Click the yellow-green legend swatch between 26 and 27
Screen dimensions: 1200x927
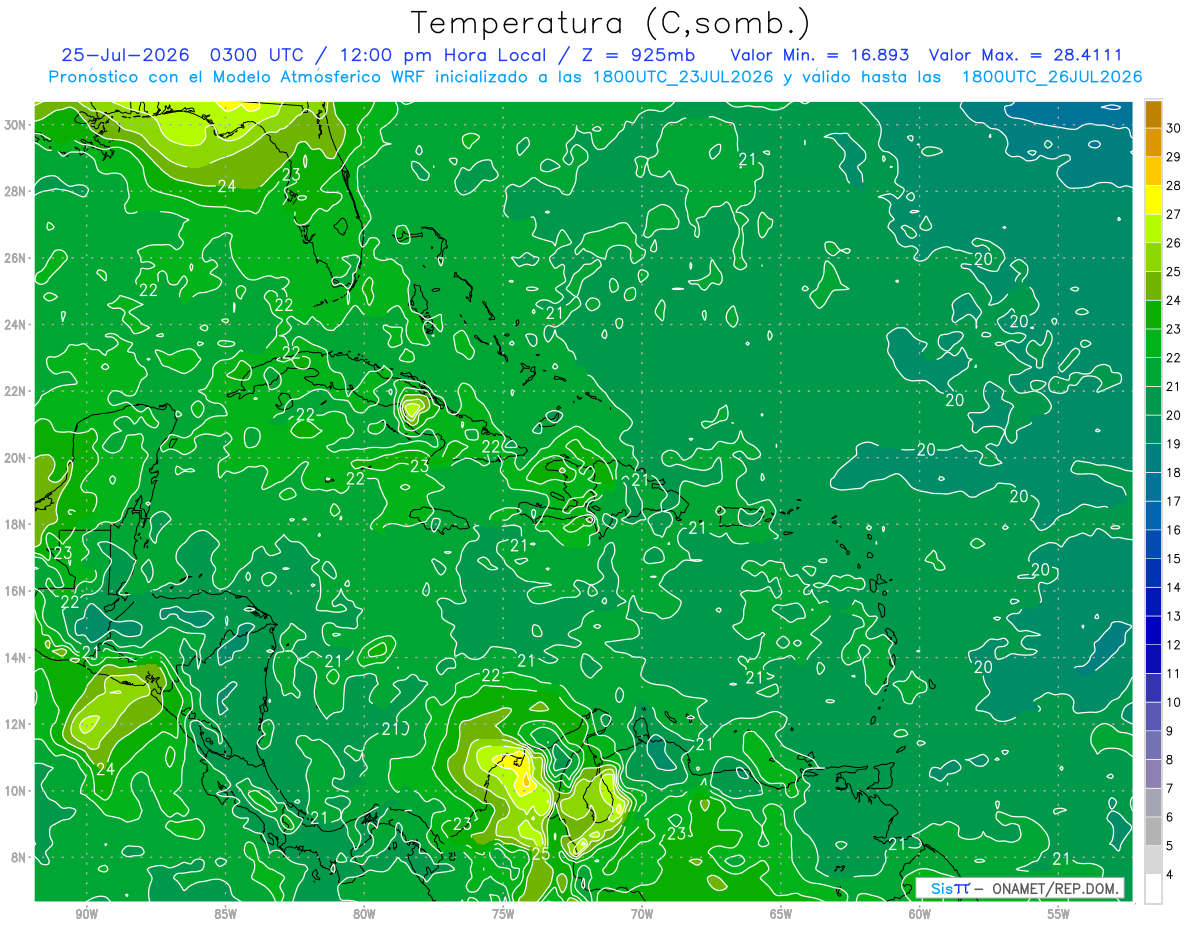[x=1153, y=228]
